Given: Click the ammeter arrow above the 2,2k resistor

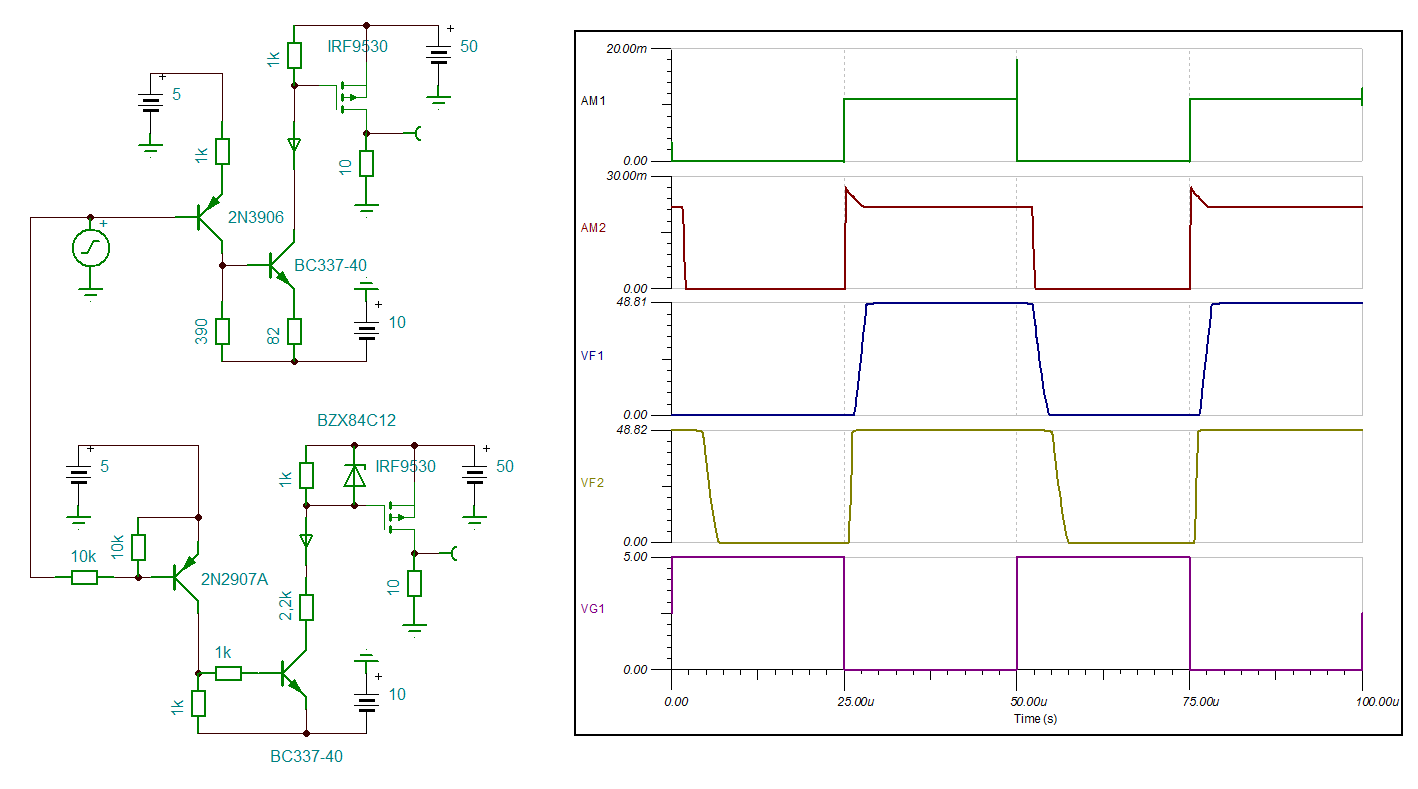Looking at the screenshot, I should pyautogui.click(x=307, y=541).
